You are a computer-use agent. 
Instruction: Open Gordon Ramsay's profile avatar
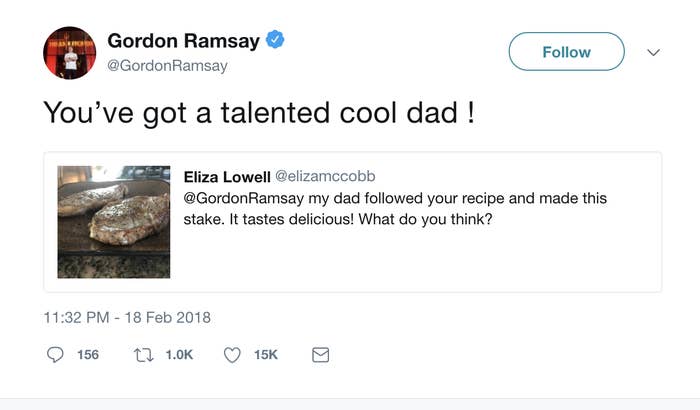(69, 52)
